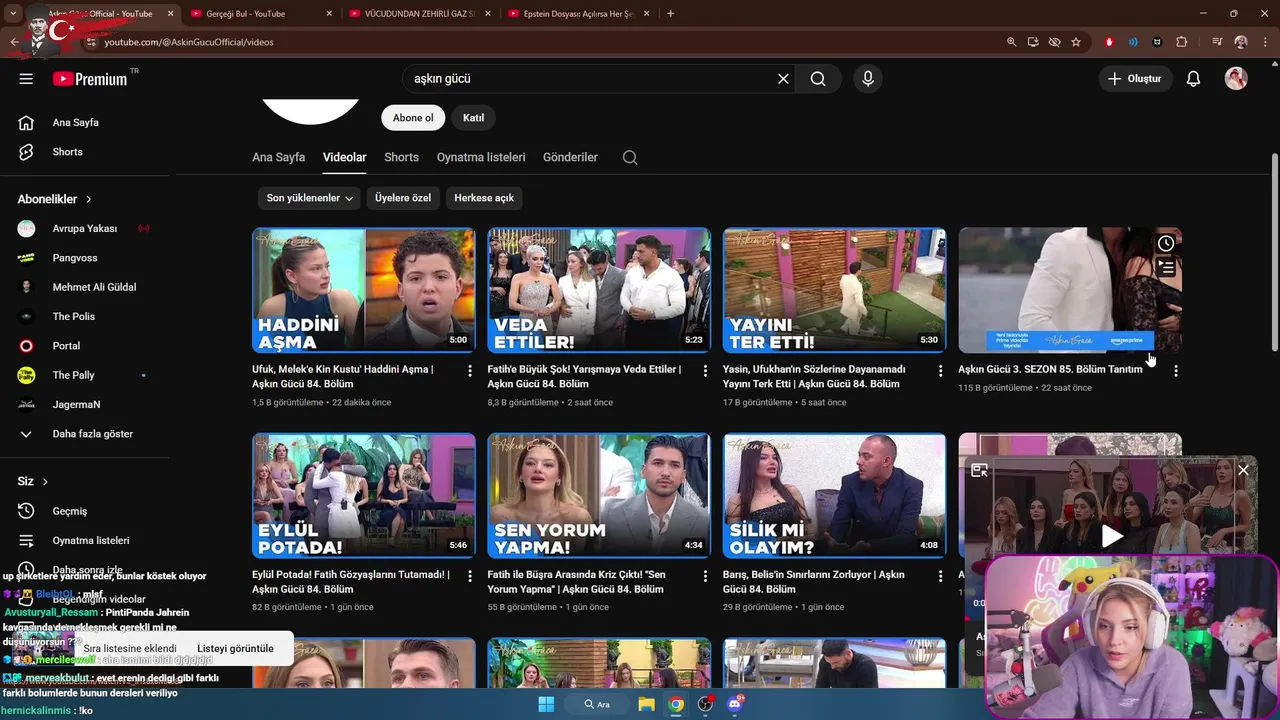1280x720 pixels.
Task: Open a new browser tab
Action: point(670,14)
